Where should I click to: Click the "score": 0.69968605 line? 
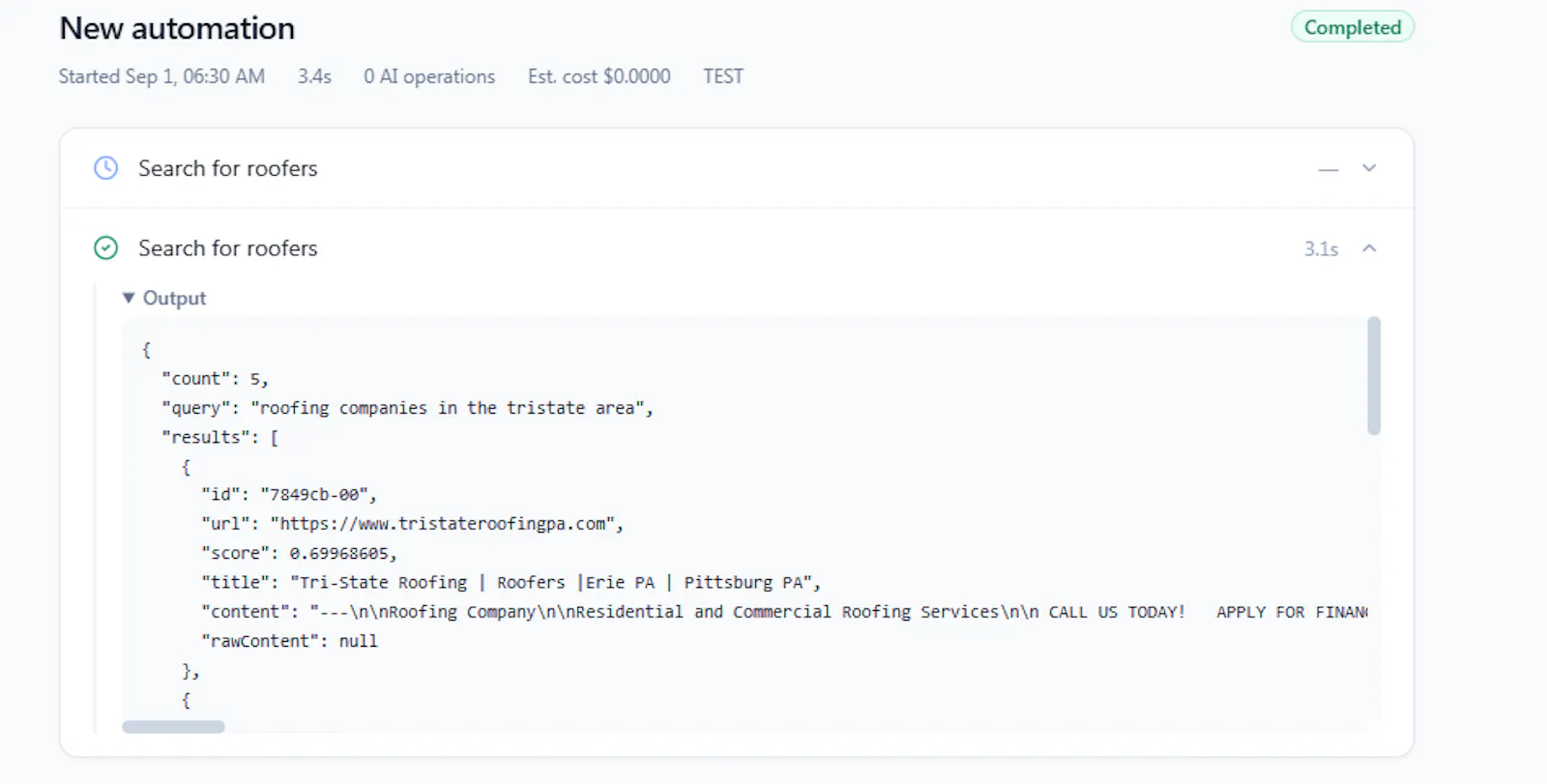coord(299,553)
